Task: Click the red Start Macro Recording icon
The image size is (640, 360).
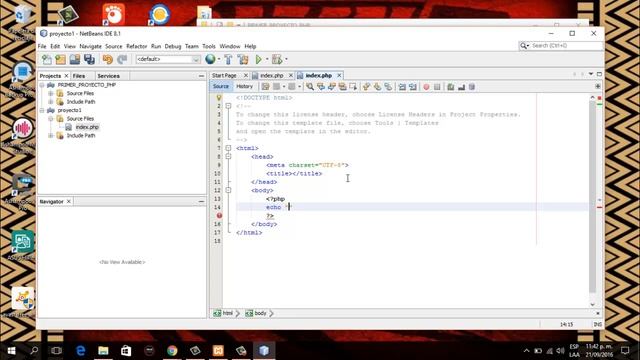Action: tap(426, 87)
